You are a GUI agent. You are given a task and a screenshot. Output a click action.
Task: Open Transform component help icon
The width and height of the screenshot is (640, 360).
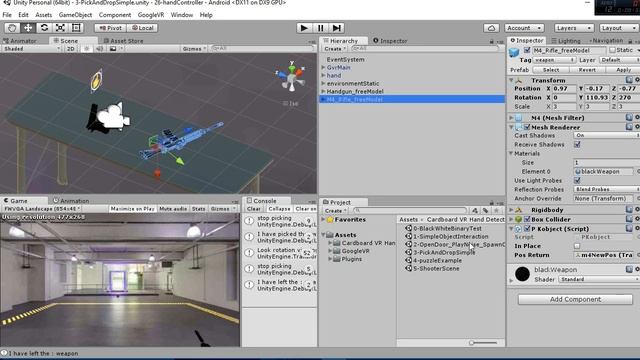tap(629, 80)
